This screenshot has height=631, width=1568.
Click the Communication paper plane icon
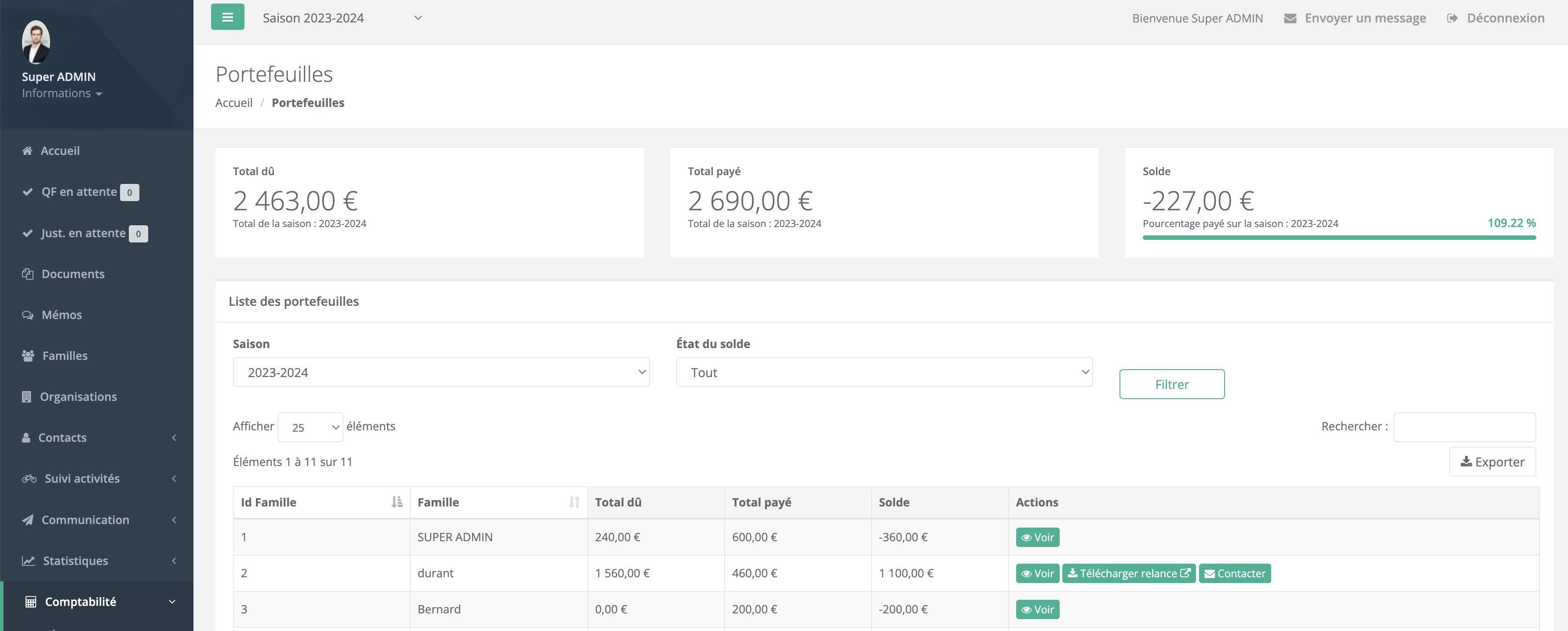(x=27, y=520)
